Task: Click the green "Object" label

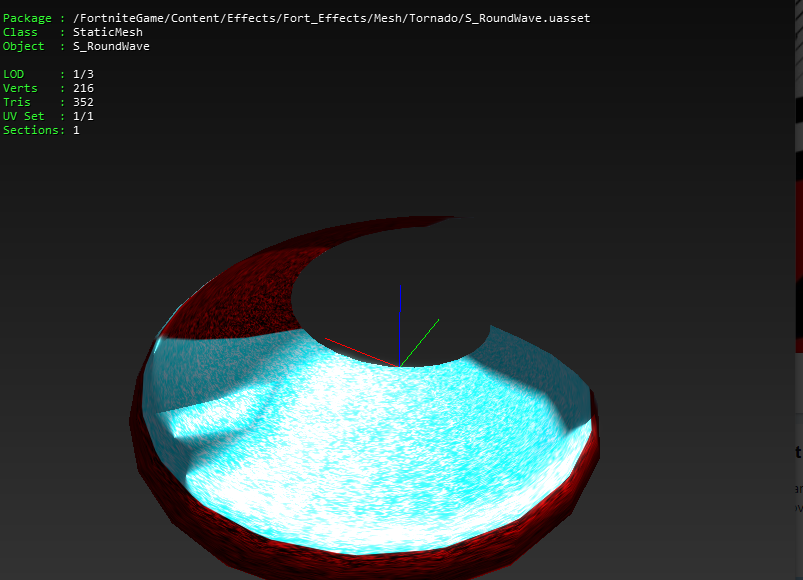Action: [x=24, y=46]
